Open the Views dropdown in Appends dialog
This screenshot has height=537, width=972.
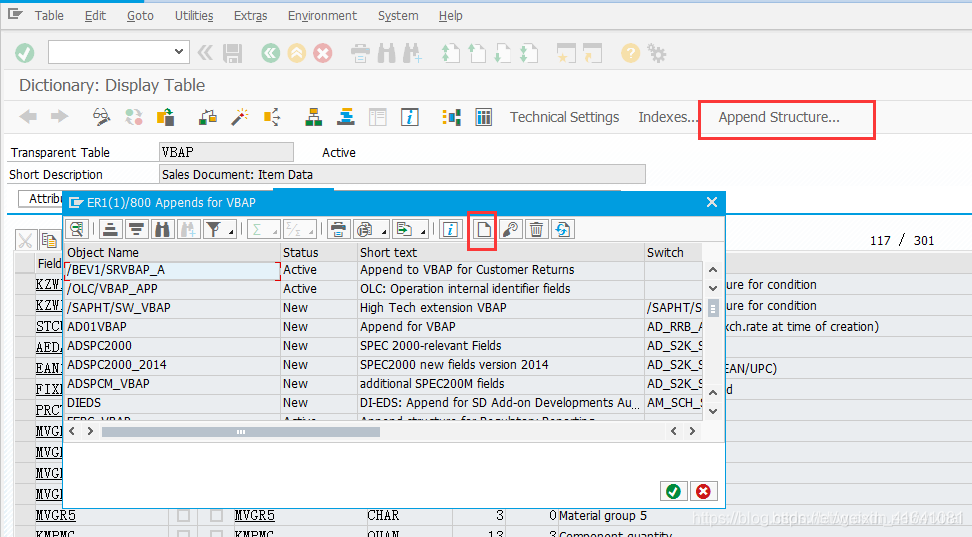pos(370,229)
